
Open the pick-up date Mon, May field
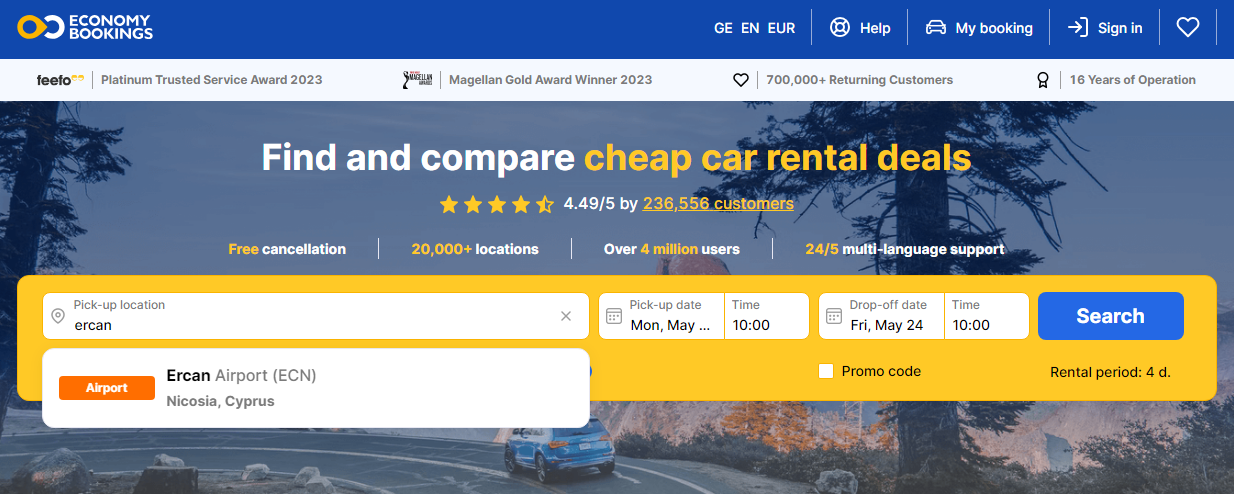pyautogui.click(x=662, y=316)
